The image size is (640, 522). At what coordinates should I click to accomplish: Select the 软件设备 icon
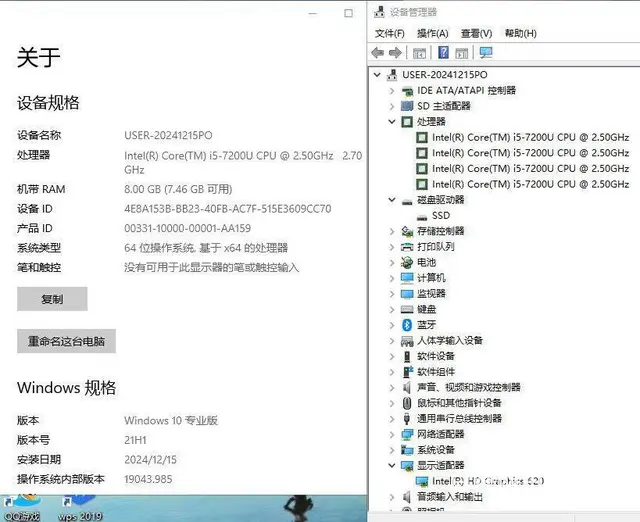[407, 356]
